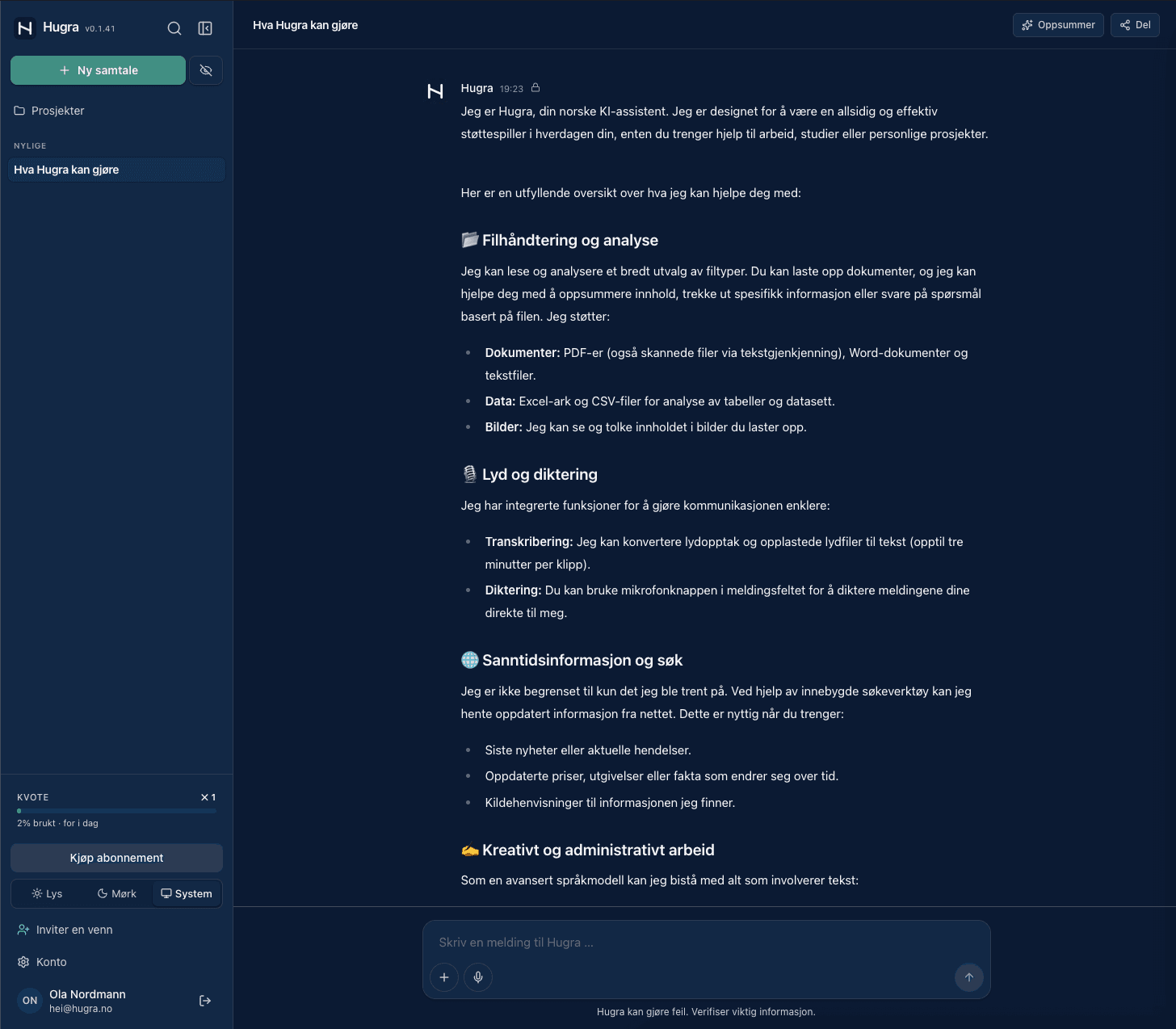Click the 'Siste nyheter eller aktuelle hendelser.' bullet
1176x1029 pixels.
pos(588,750)
